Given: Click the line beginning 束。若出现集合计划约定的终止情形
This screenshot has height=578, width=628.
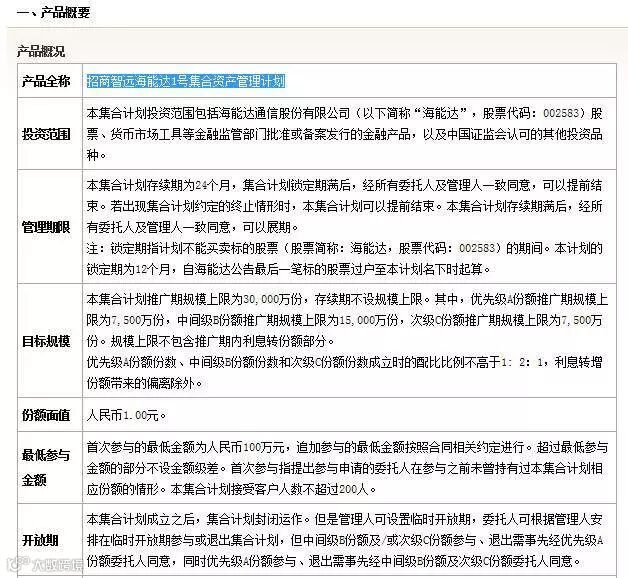Looking at the screenshot, I should 345,206.
